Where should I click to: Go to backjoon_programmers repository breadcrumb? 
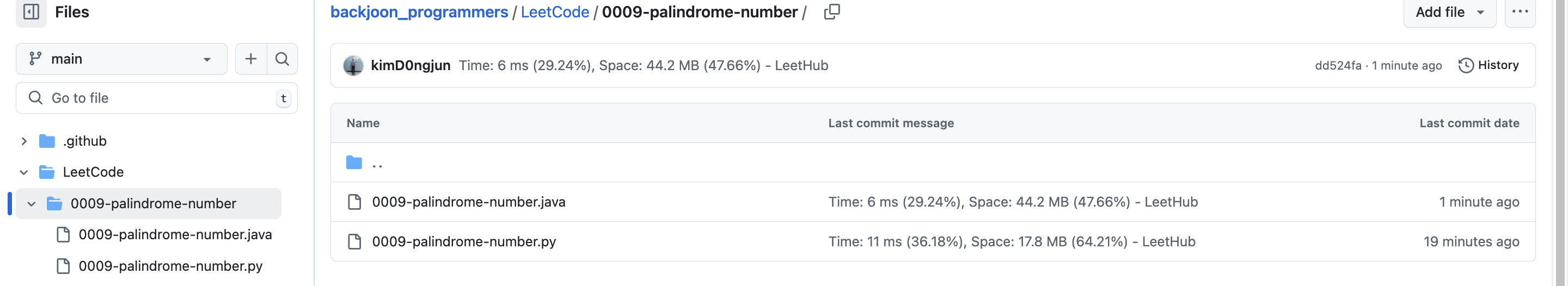pos(419,12)
